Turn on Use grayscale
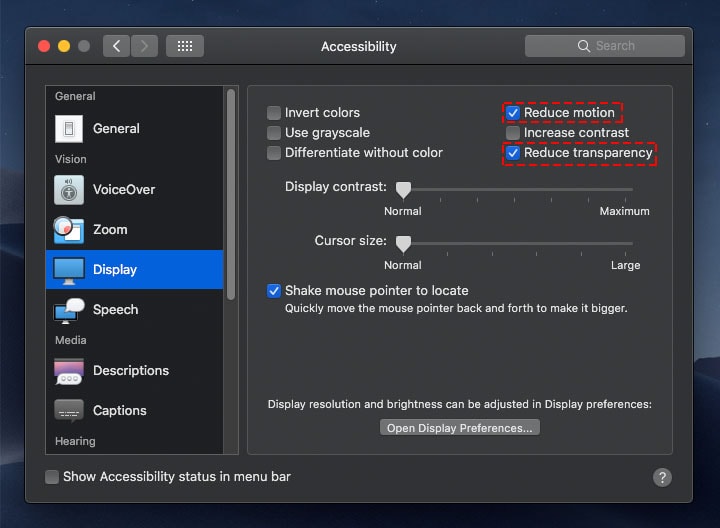Viewport: 720px width, 528px height. (274, 133)
